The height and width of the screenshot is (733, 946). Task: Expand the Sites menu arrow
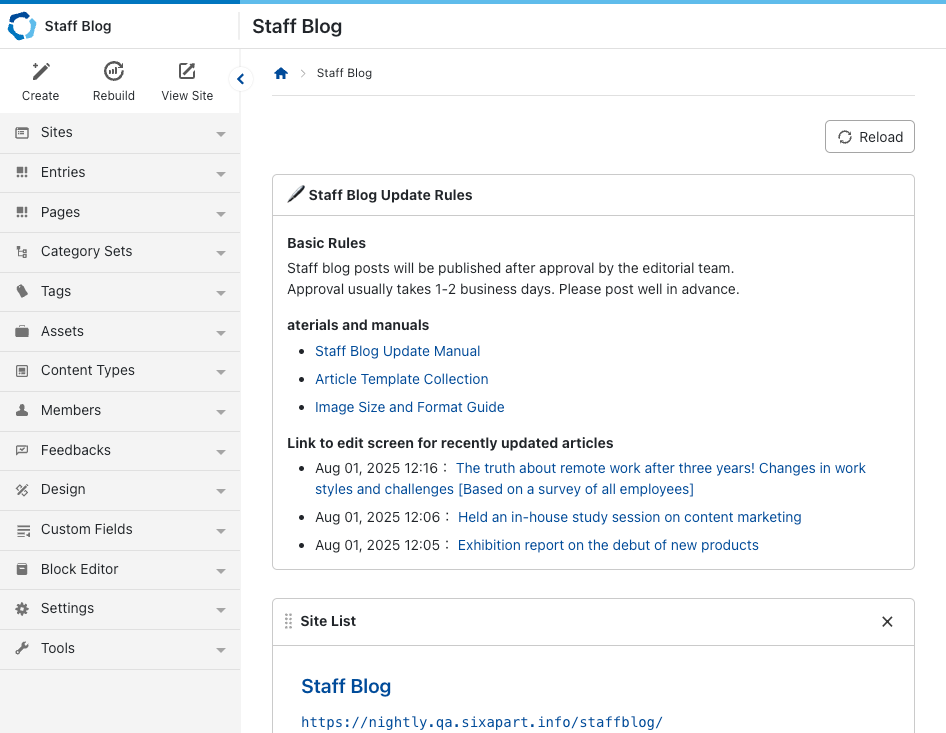tap(221, 134)
